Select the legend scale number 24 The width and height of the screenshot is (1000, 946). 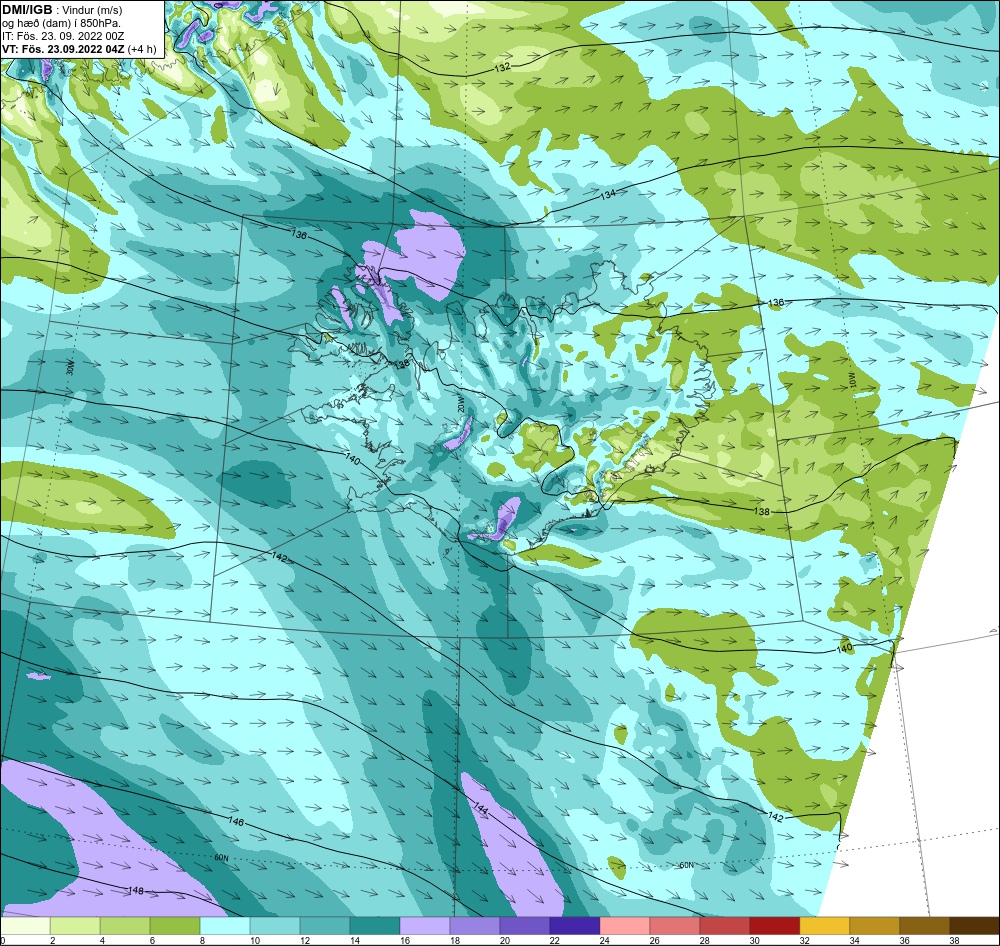coord(605,940)
